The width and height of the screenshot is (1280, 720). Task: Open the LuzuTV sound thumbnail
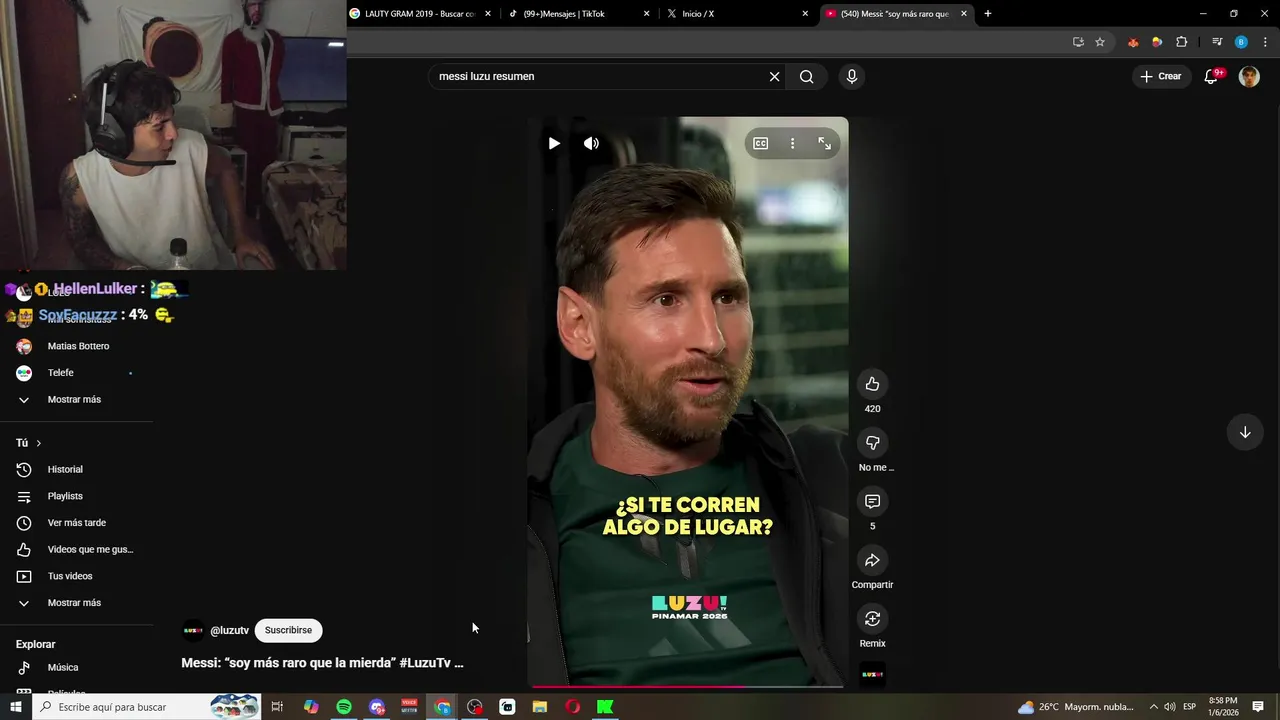click(872, 674)
